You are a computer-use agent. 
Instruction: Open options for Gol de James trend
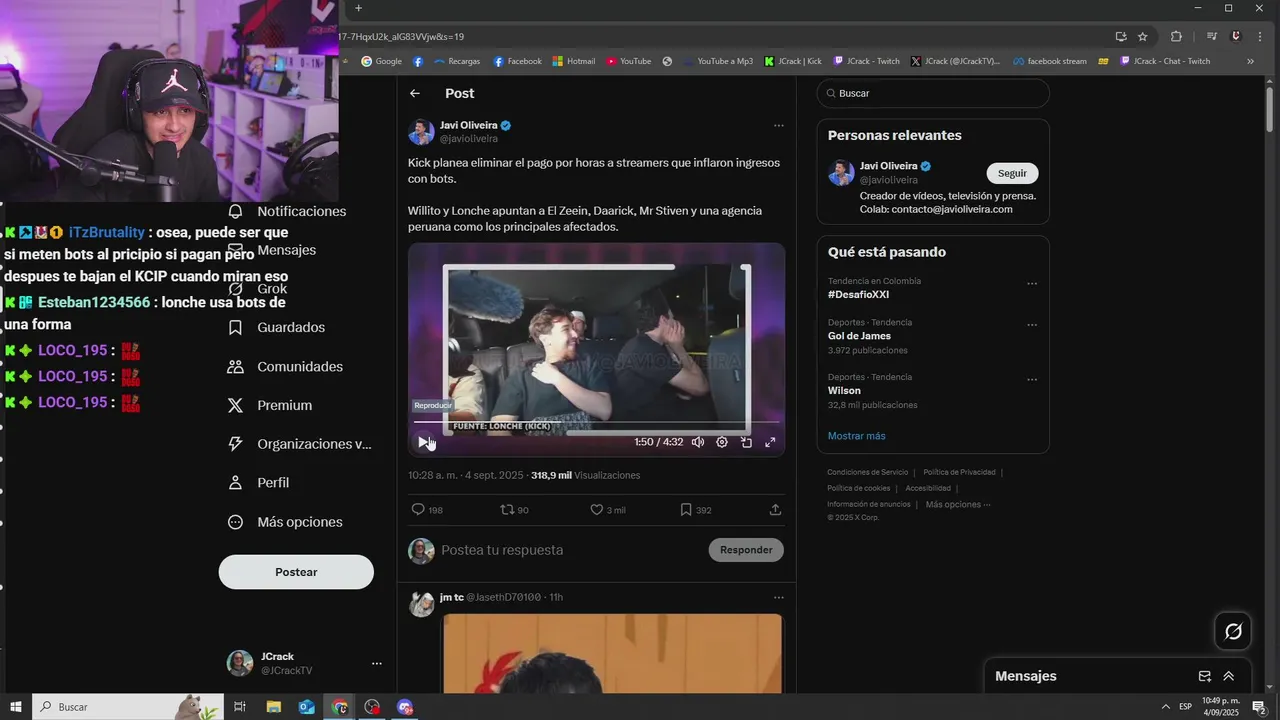coord(1032,325)
